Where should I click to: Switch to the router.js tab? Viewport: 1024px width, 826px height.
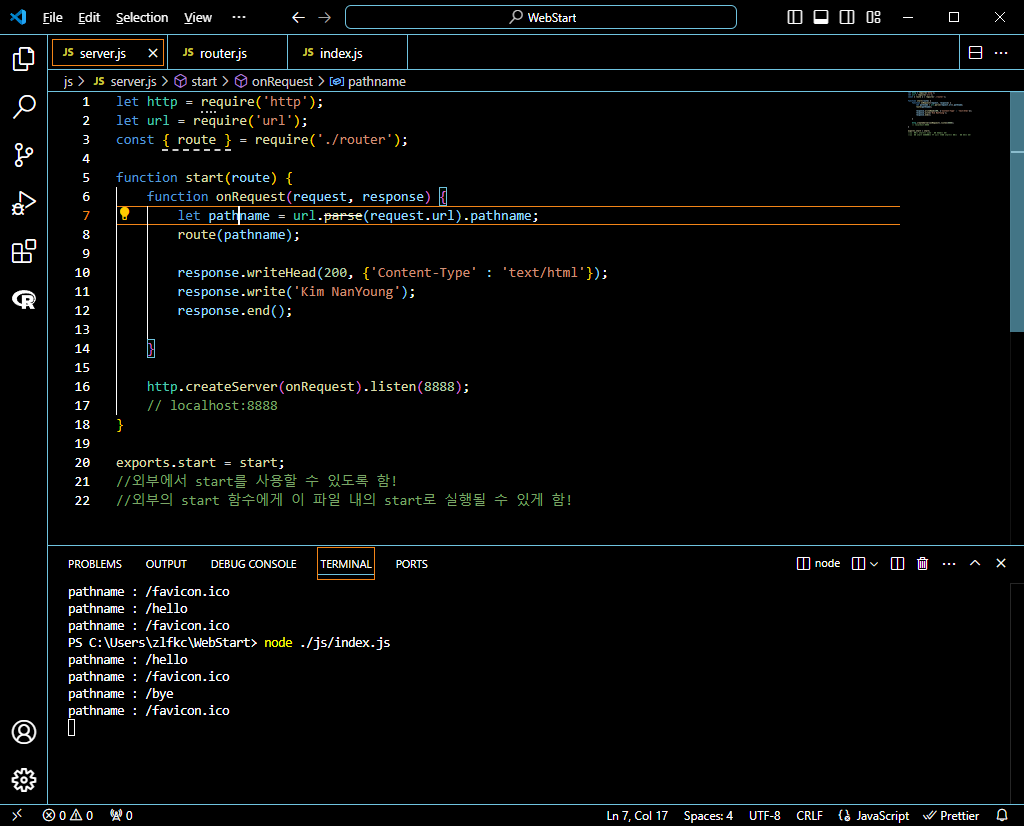click(x=228, y=53)
